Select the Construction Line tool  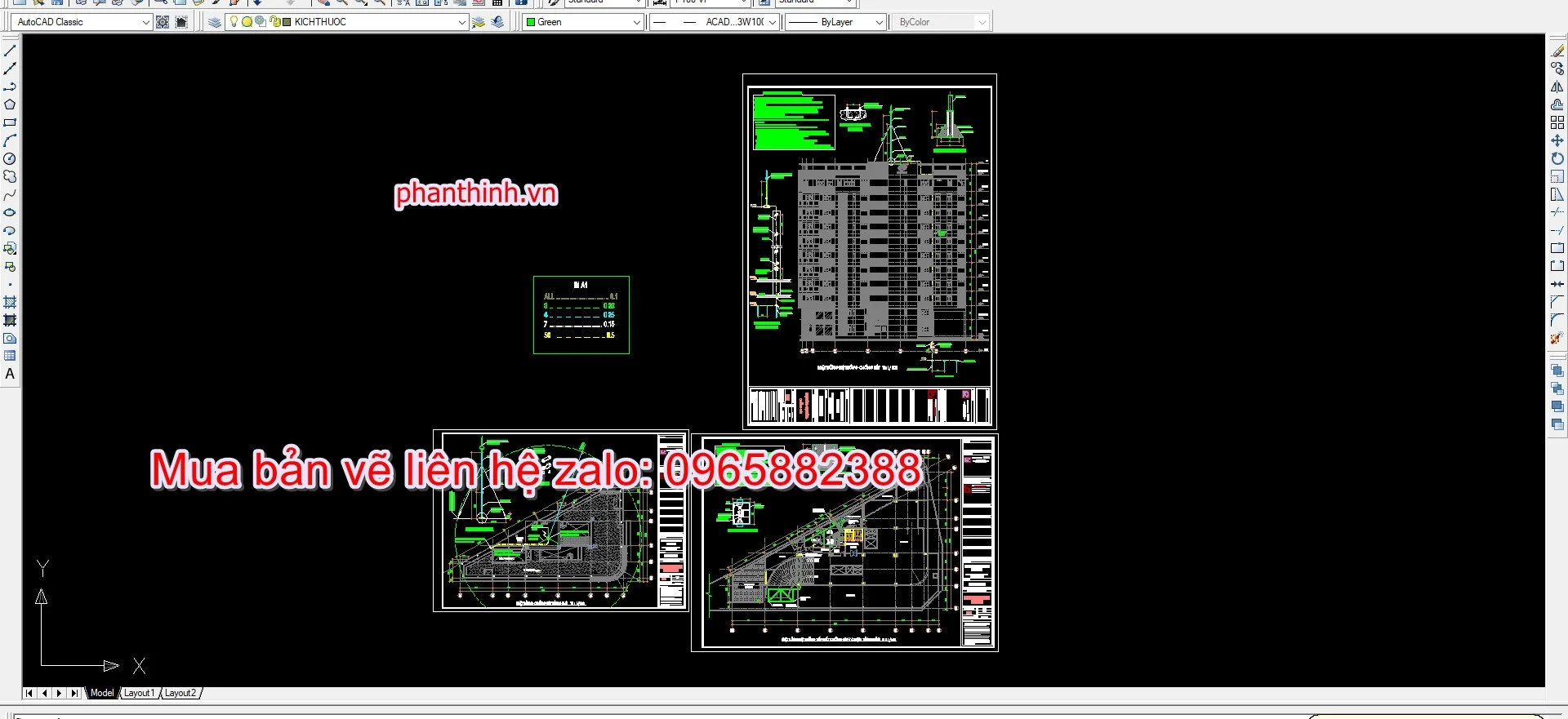tap(10, 69)
